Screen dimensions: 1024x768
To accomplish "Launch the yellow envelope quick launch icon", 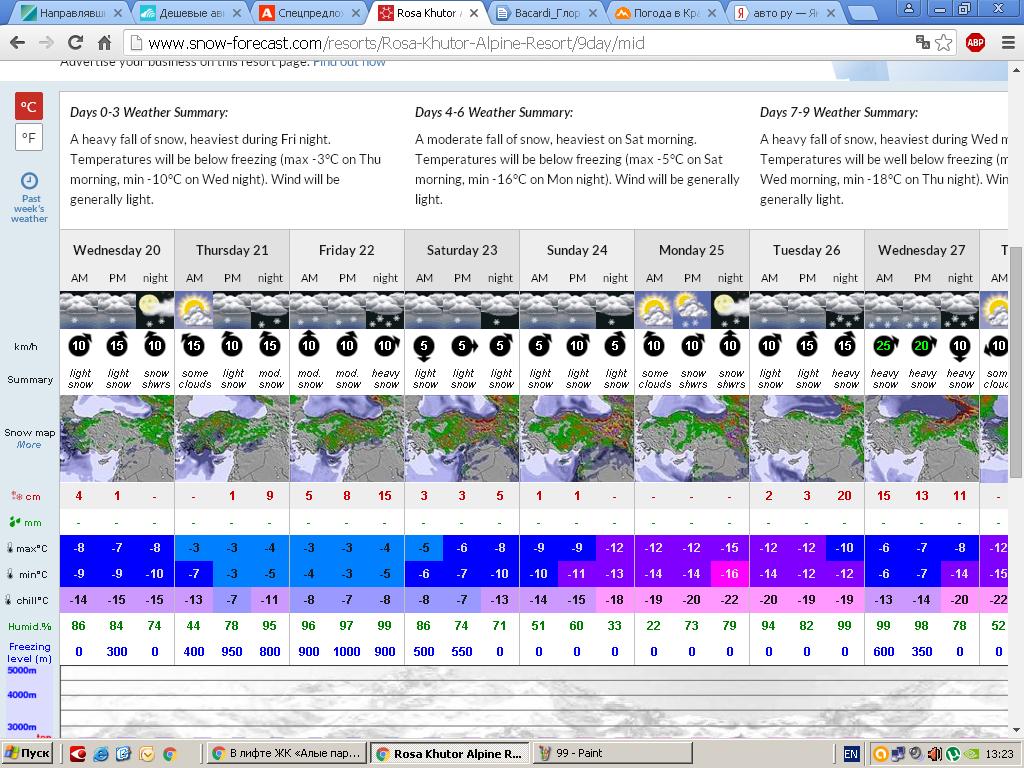I will pos(147,754).
